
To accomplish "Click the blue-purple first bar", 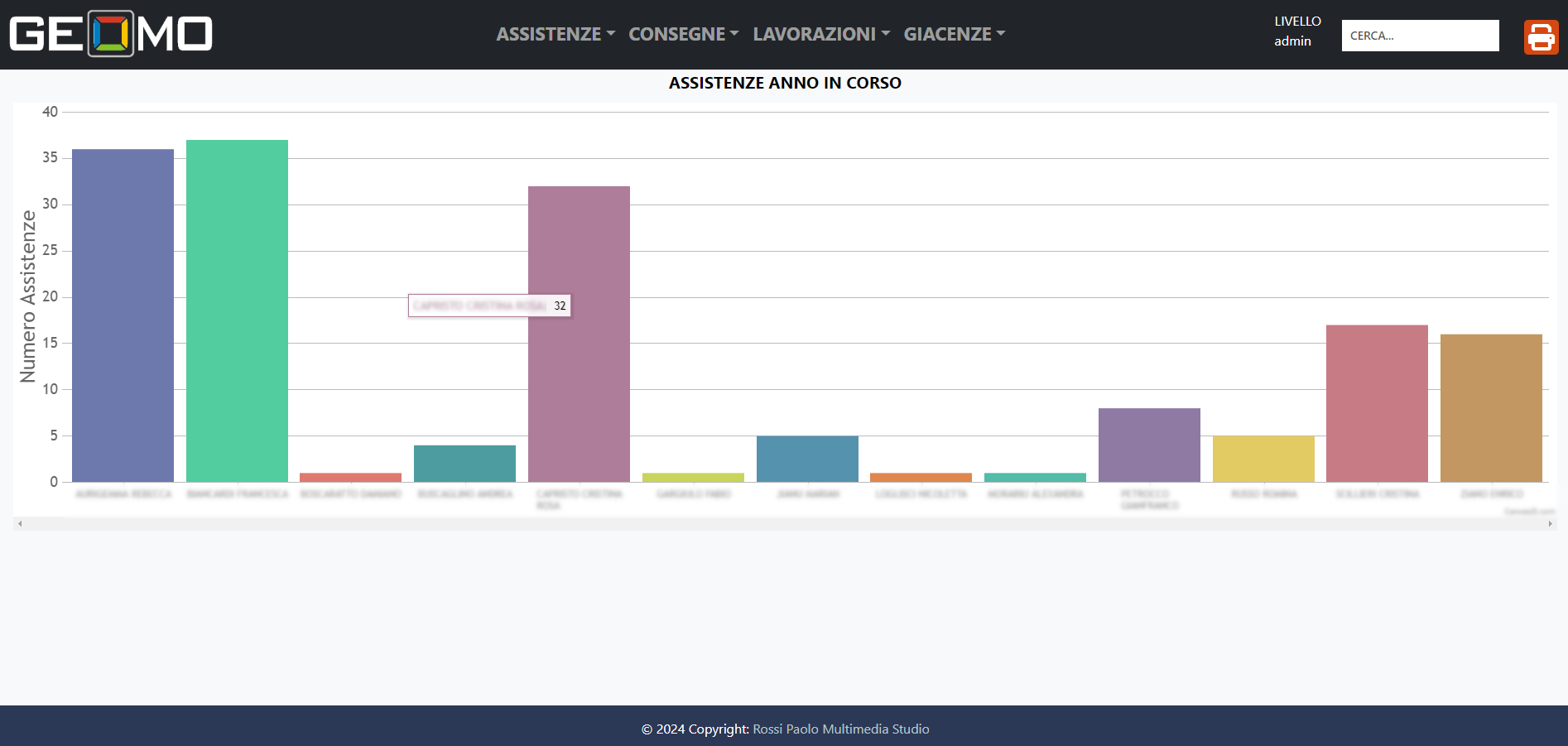I will point(123,315).
